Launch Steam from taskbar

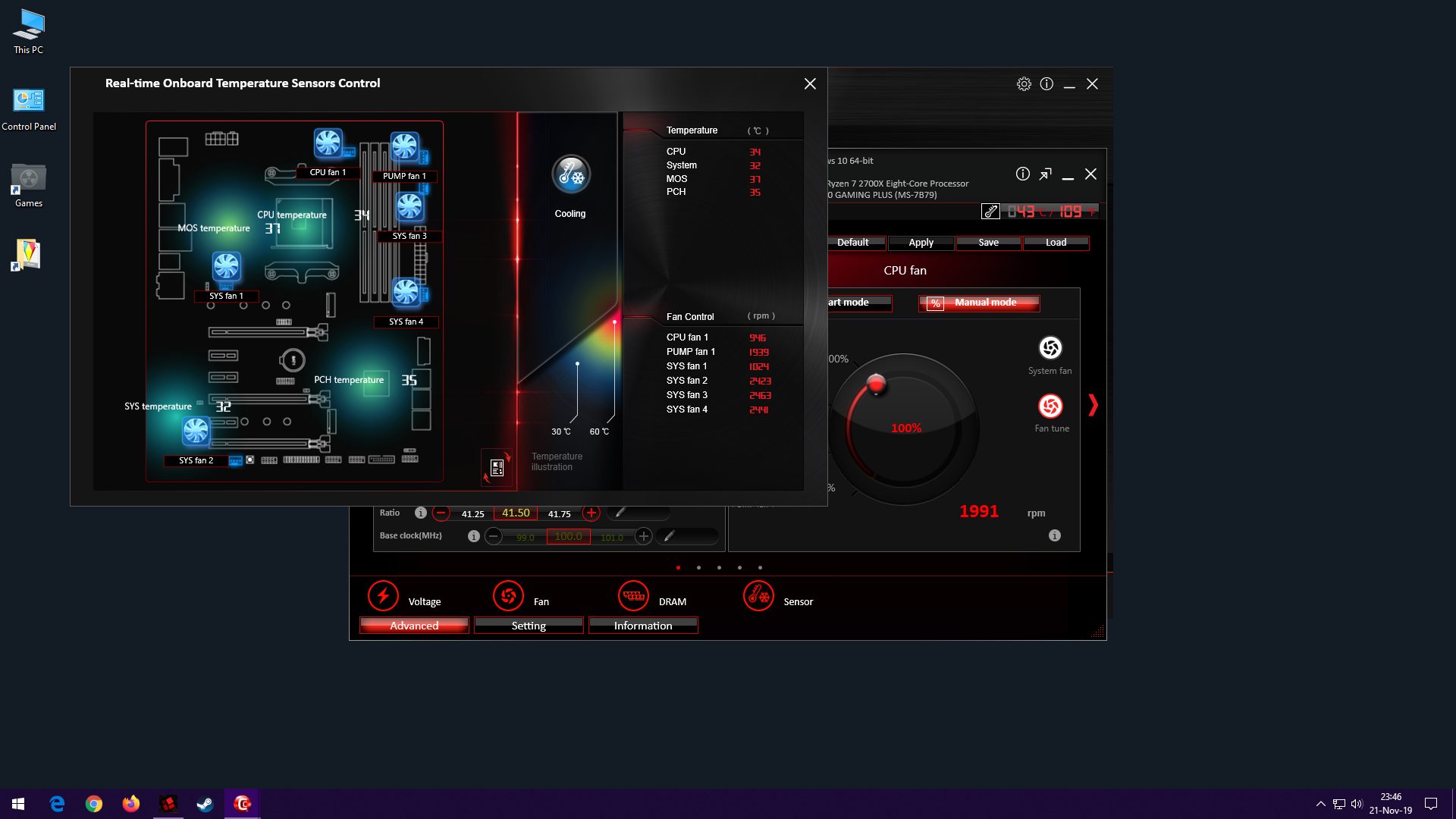206,804
